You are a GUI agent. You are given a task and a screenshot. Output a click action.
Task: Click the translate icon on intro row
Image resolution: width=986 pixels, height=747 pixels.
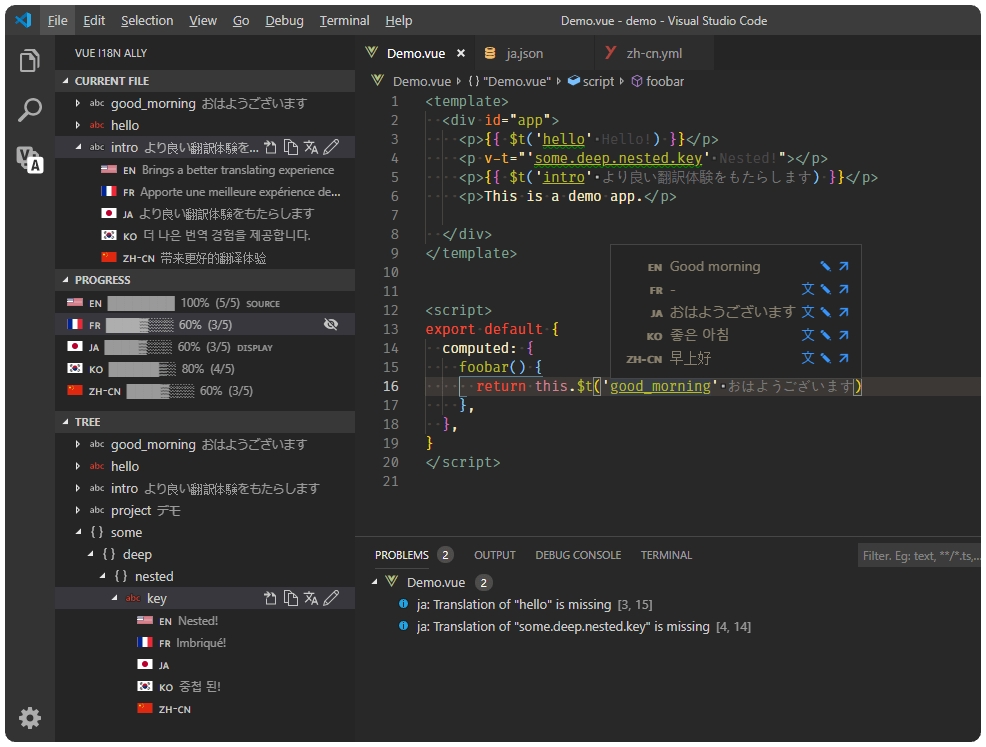tap(311, 148)
